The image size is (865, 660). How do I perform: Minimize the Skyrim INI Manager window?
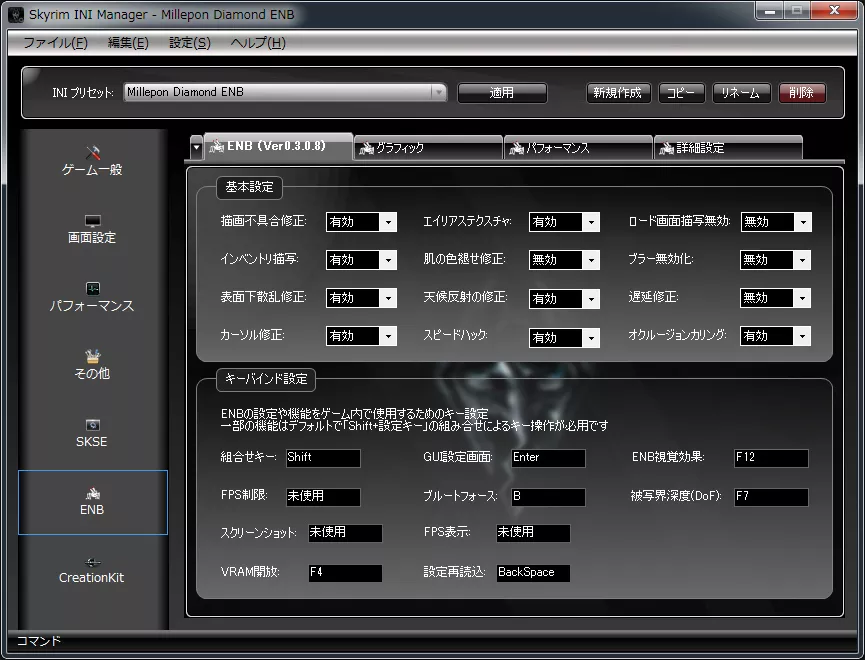(x=770, y=10)
